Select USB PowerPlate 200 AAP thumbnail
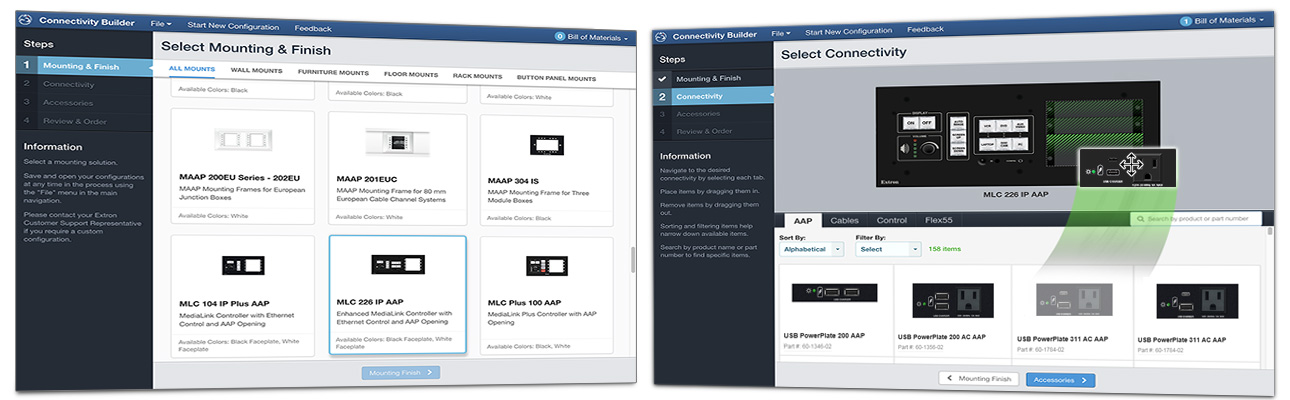 (x=834, y=293)
